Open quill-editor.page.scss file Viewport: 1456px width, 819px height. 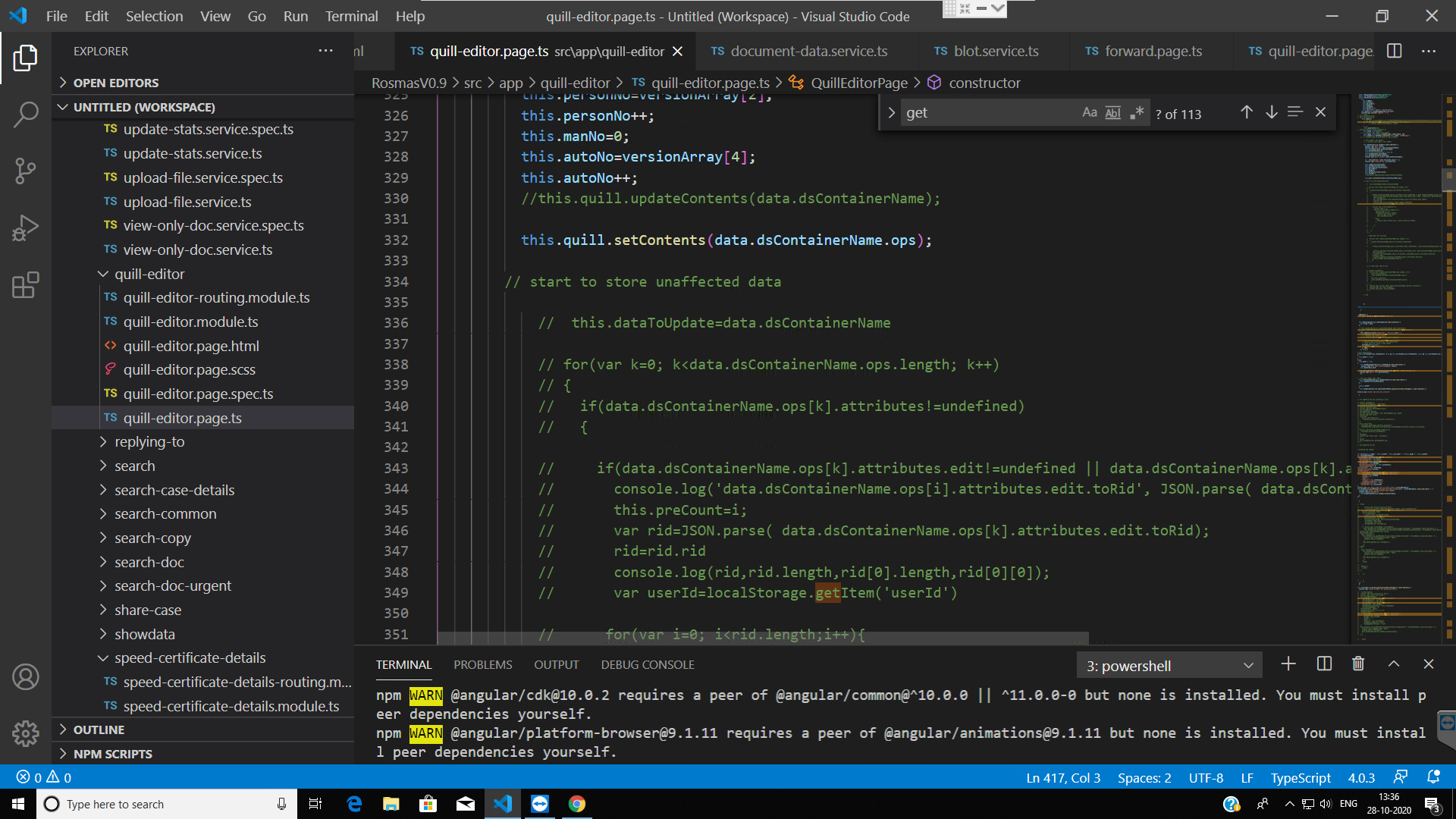189,369
